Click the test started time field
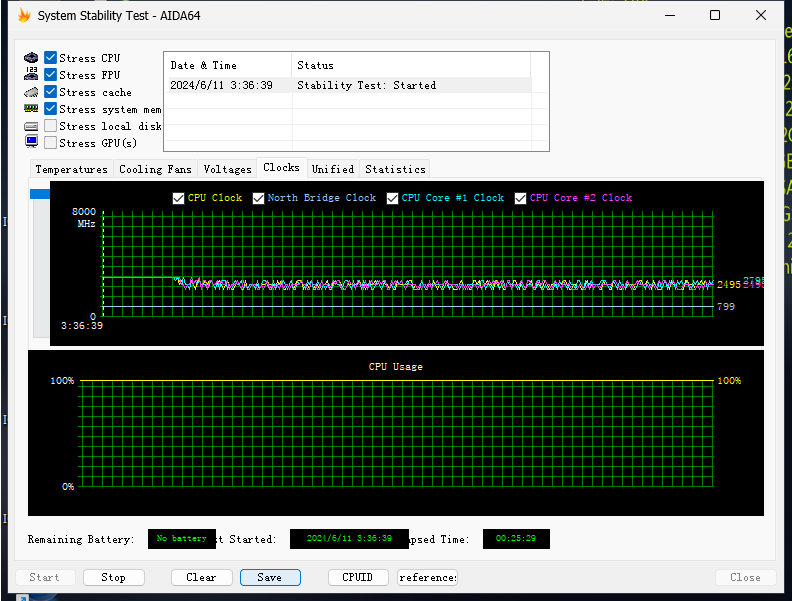Image resolution: width=792 pixels, height=601 pixels. click(x=349, y=538)
